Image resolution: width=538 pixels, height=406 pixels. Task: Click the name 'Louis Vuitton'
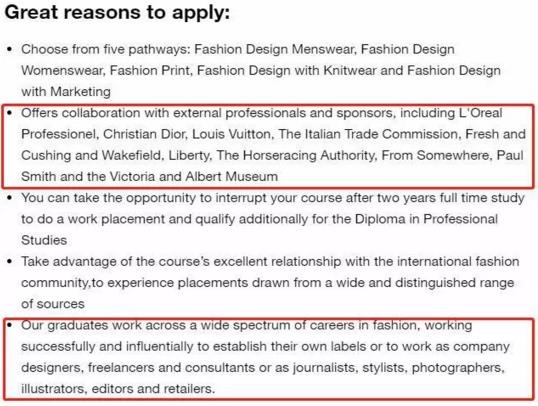pos(232,134)
